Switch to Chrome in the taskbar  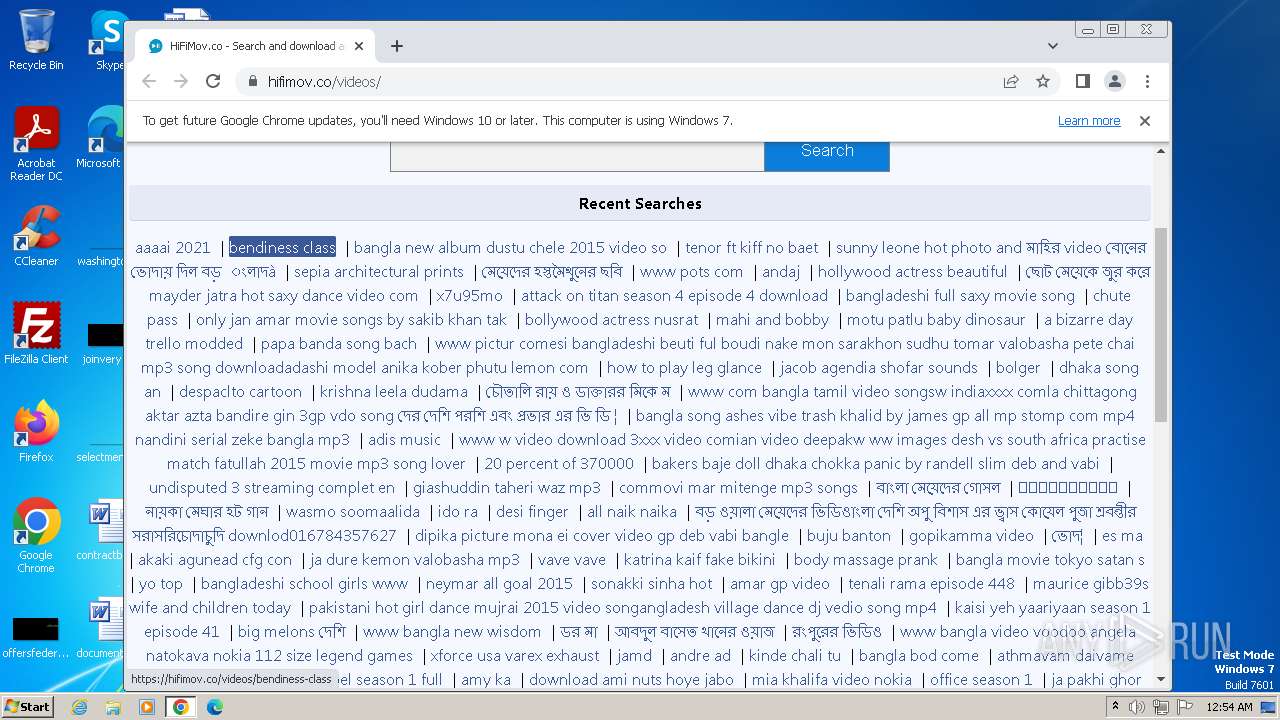pyautogui.click(x=180, y=707)
